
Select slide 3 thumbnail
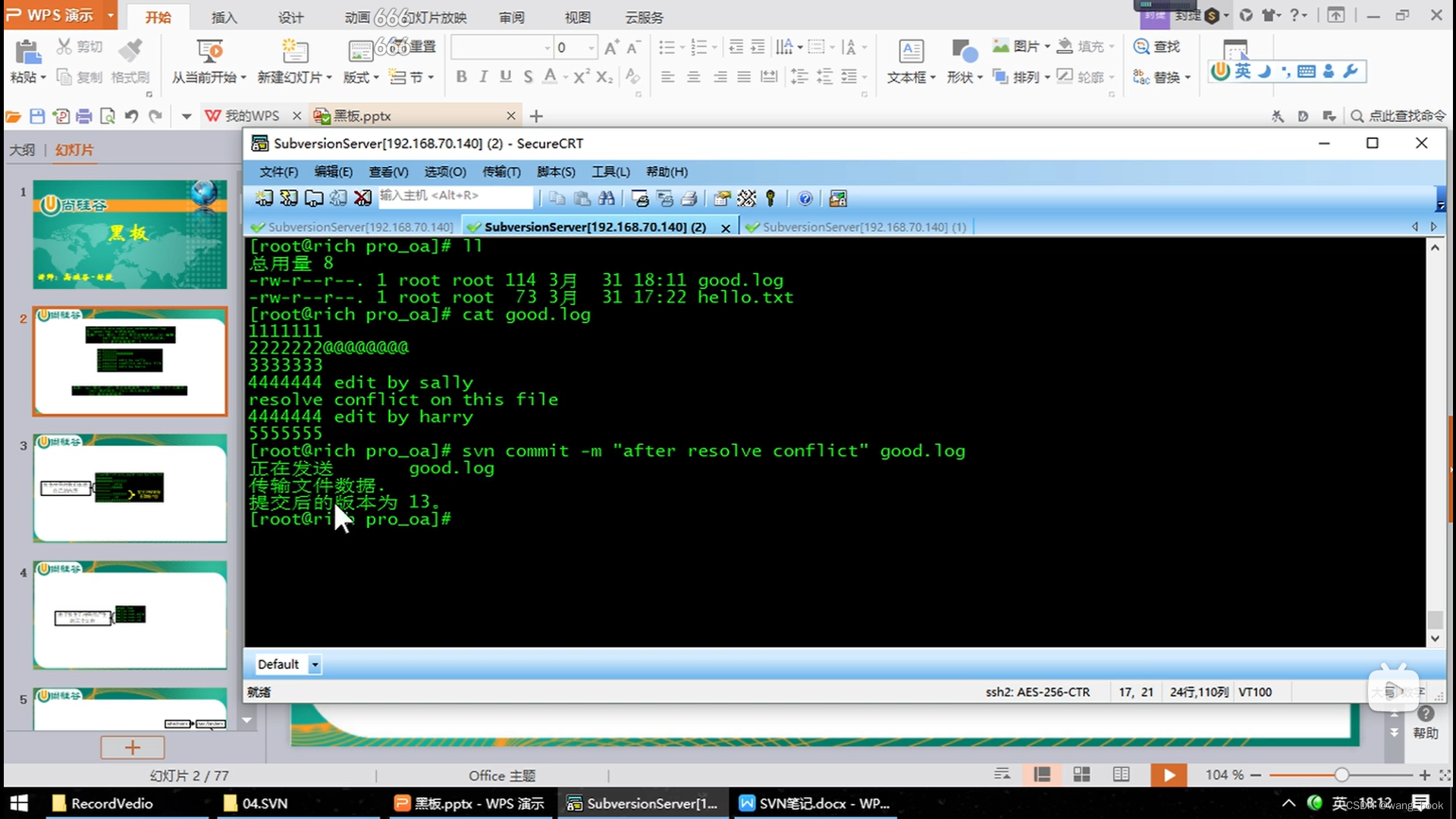[x=130, y=488]
